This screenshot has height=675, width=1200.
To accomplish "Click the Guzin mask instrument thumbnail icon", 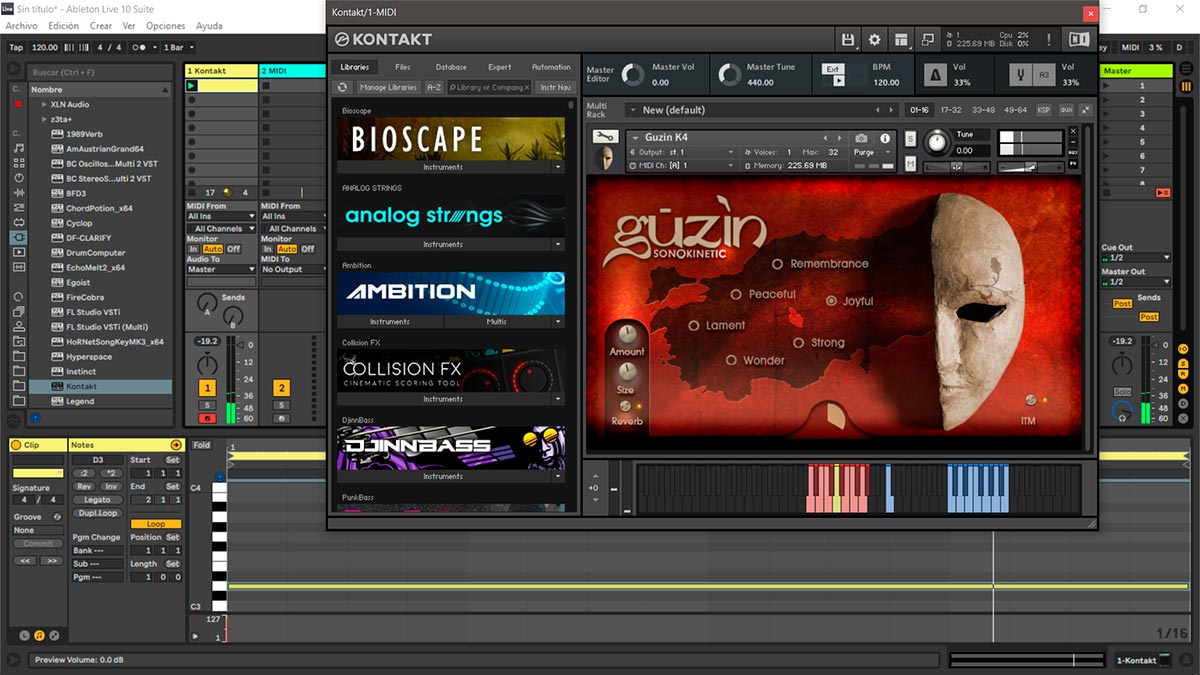I will 604,159.
